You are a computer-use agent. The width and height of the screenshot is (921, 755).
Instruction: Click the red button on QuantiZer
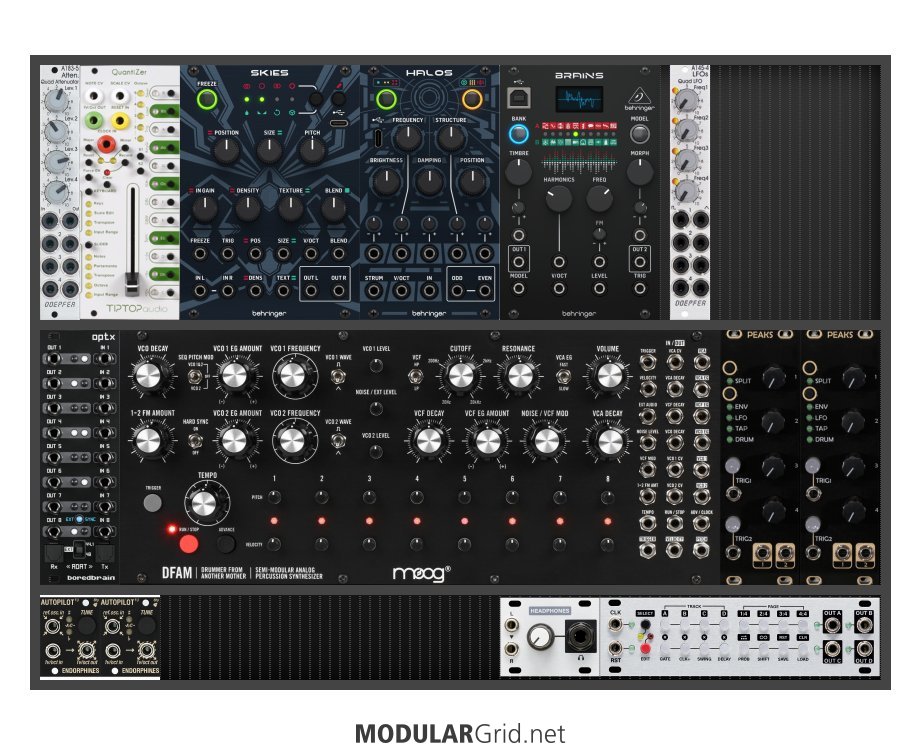(106, 143)
